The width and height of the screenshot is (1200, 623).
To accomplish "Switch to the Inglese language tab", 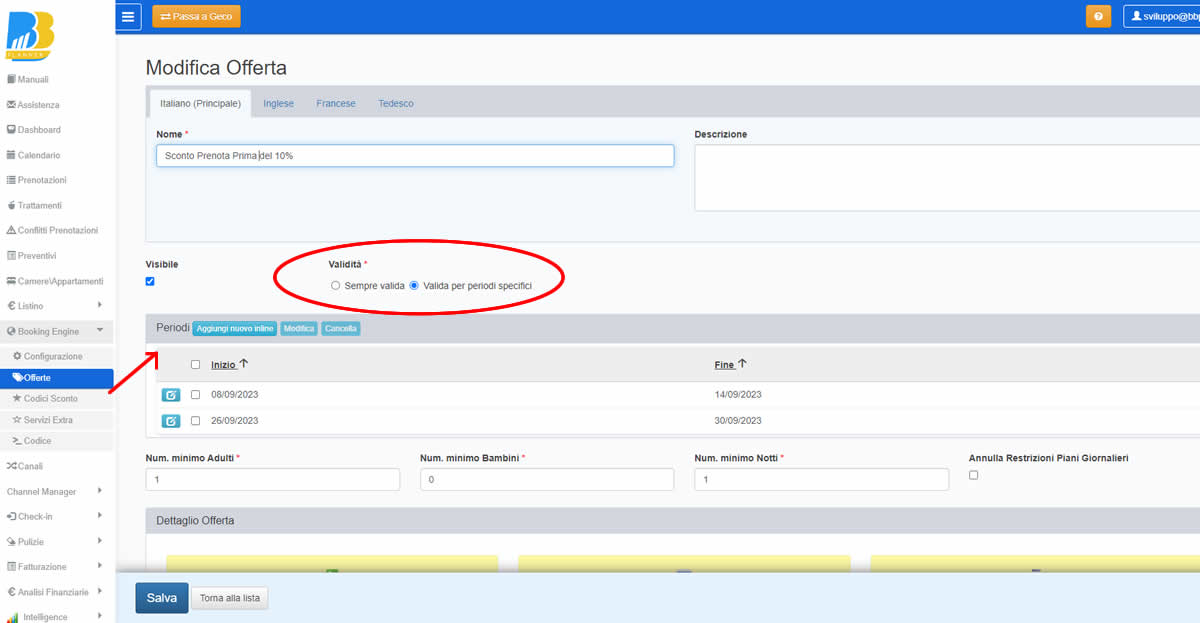I will [x=278, y=103].
